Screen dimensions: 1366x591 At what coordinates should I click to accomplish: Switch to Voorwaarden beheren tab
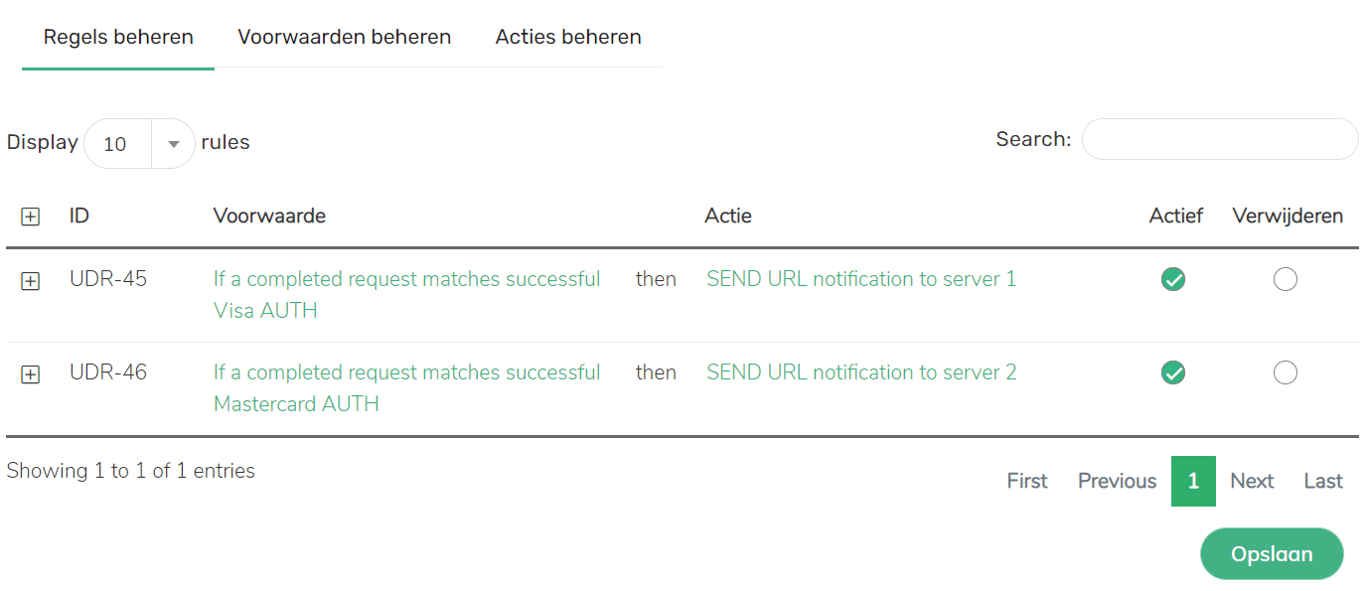(344, 38)
